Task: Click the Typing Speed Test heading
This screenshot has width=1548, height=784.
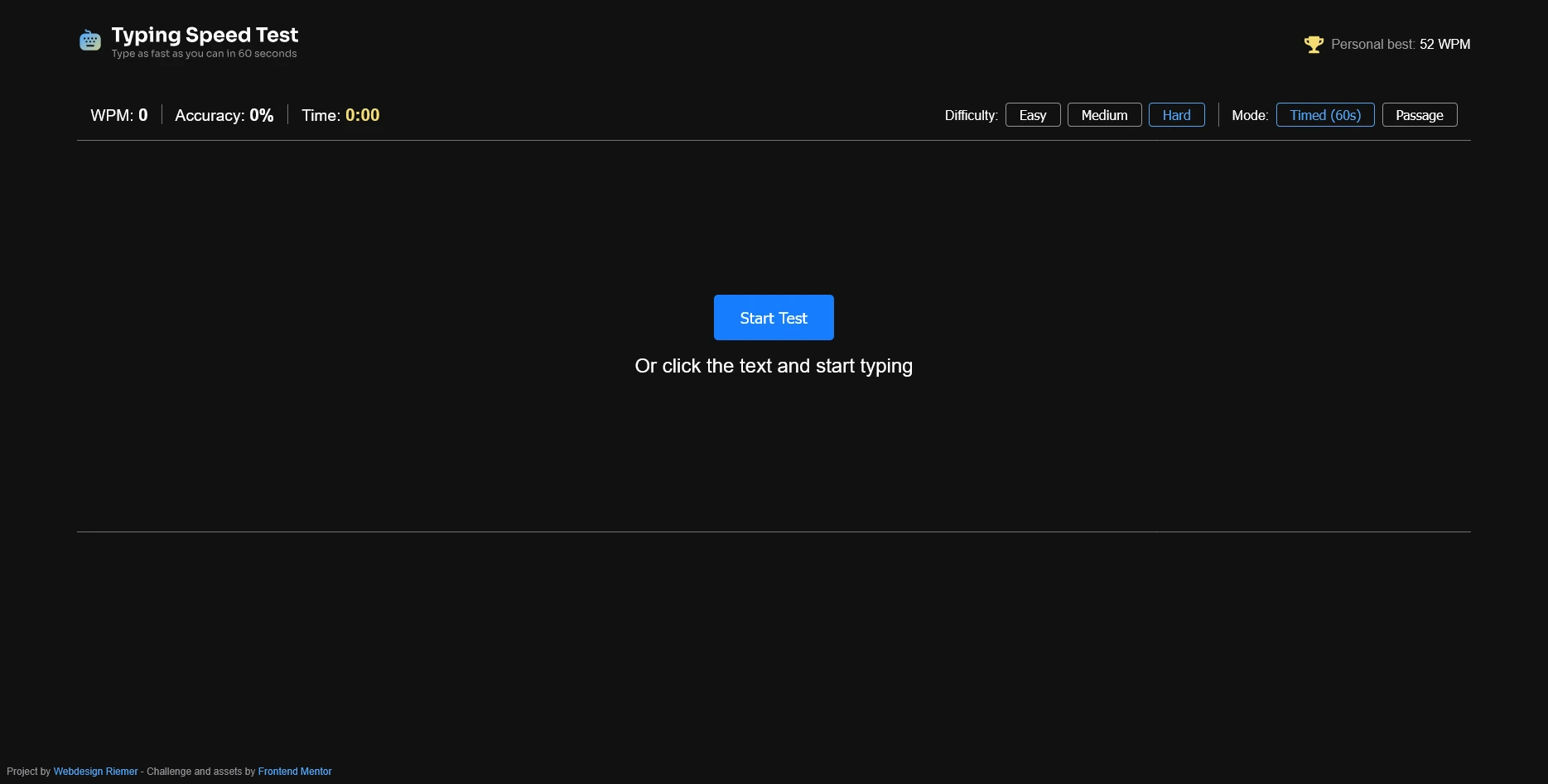Action: click(x=205, y=35)
